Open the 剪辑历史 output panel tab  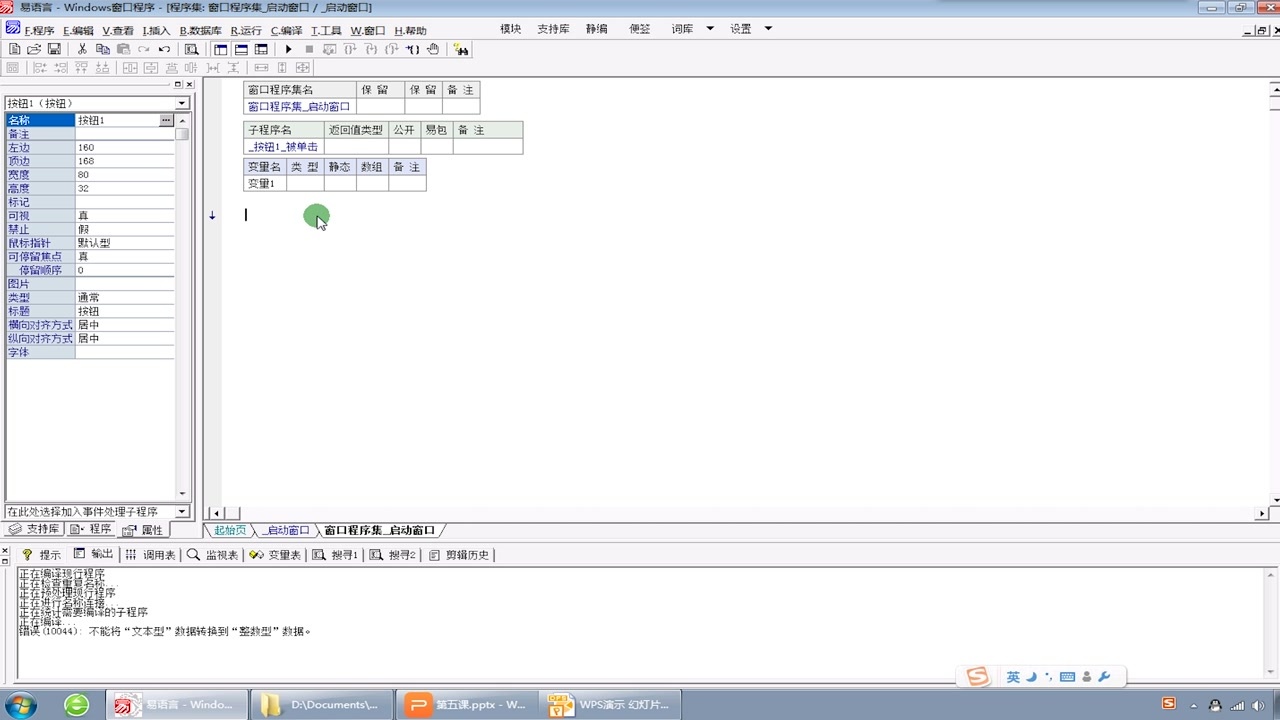click(x=460, y=554)
